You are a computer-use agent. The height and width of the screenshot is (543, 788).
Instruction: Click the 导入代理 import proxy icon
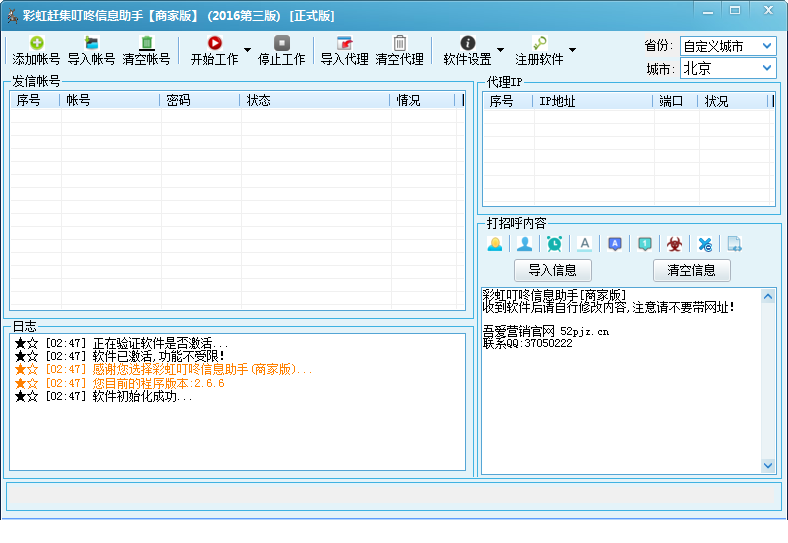(345, 43)
